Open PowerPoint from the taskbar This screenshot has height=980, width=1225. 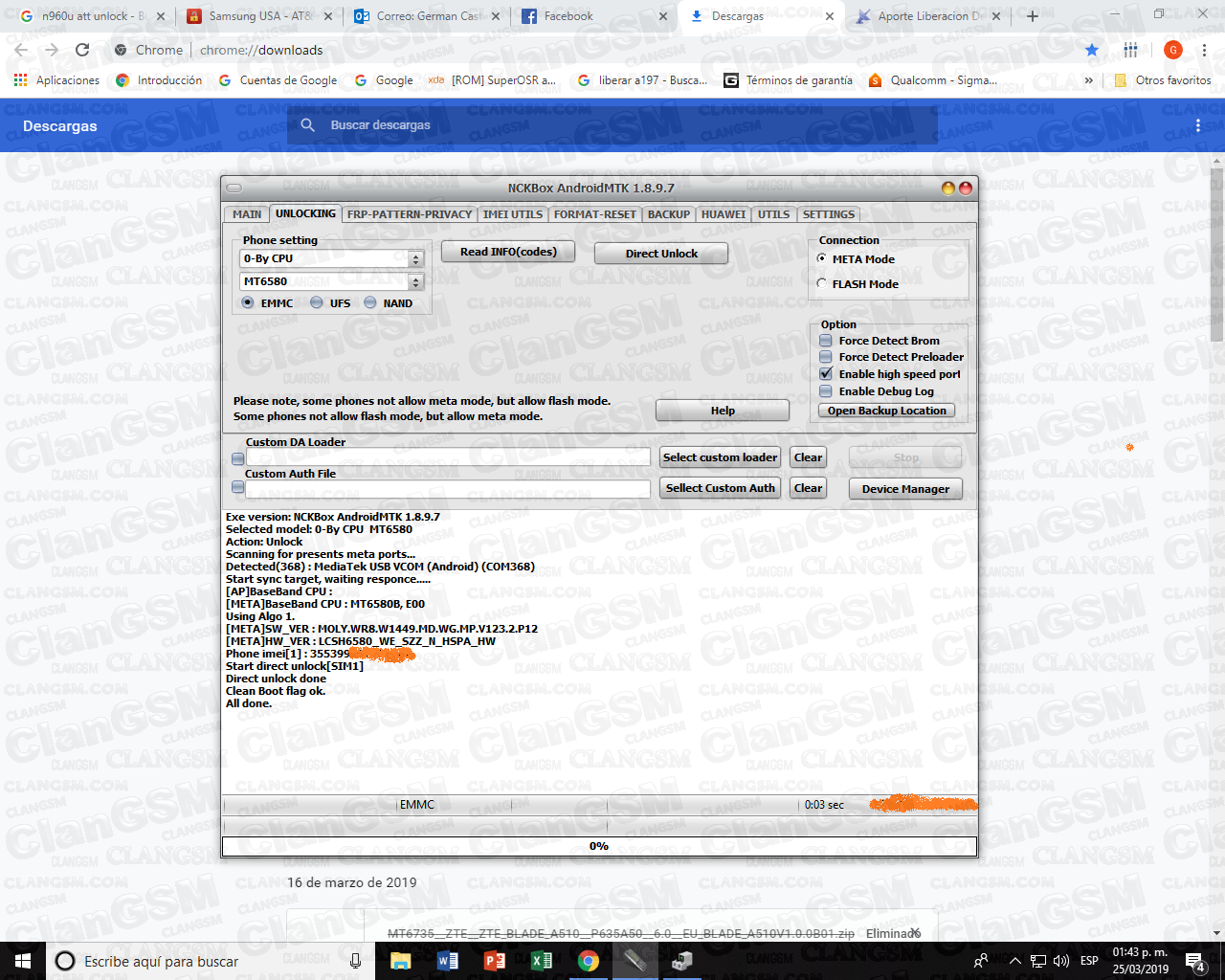click(494, 961)
